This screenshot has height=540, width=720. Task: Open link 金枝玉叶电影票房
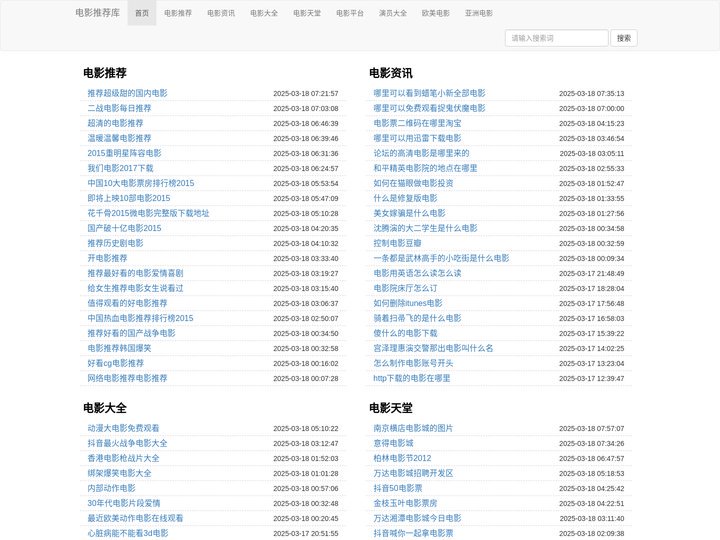(x=405, y=503)
